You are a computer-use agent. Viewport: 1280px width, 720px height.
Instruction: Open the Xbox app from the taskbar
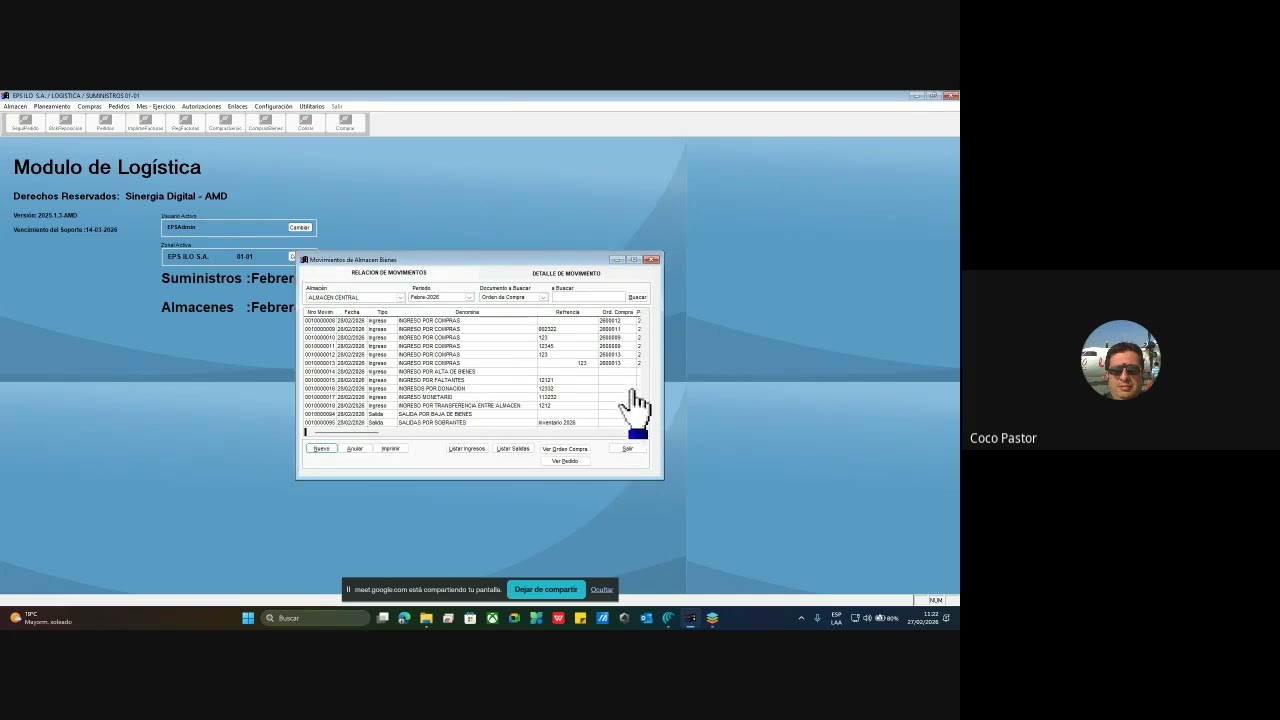[x=492, y=618]
